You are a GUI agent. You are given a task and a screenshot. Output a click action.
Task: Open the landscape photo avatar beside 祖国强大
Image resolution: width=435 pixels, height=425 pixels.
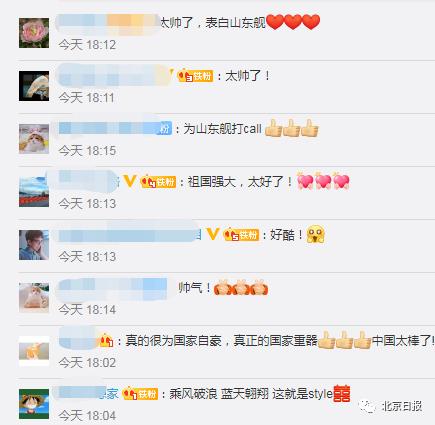34,192
